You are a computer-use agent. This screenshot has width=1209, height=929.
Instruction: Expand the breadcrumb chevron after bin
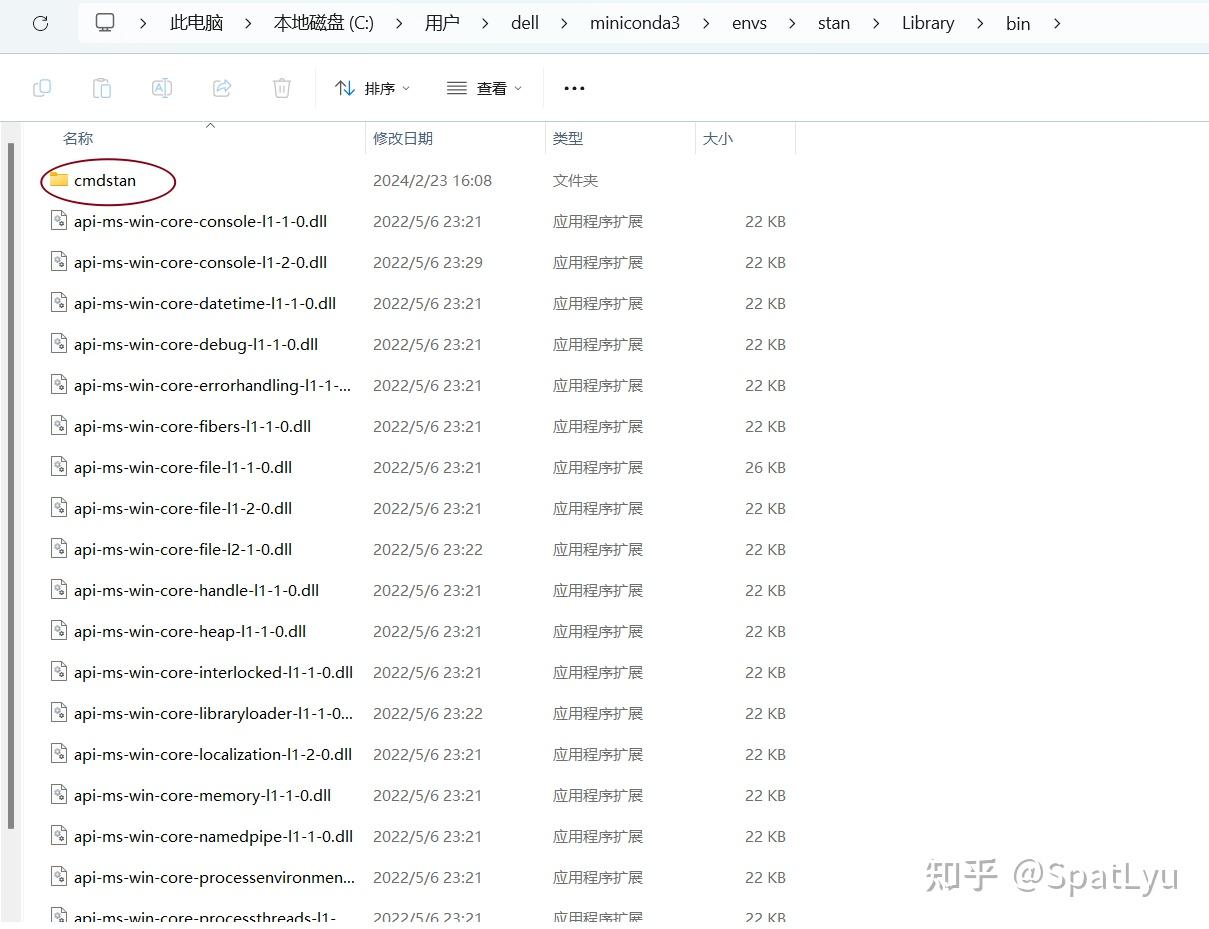(x=1057, y=22)
